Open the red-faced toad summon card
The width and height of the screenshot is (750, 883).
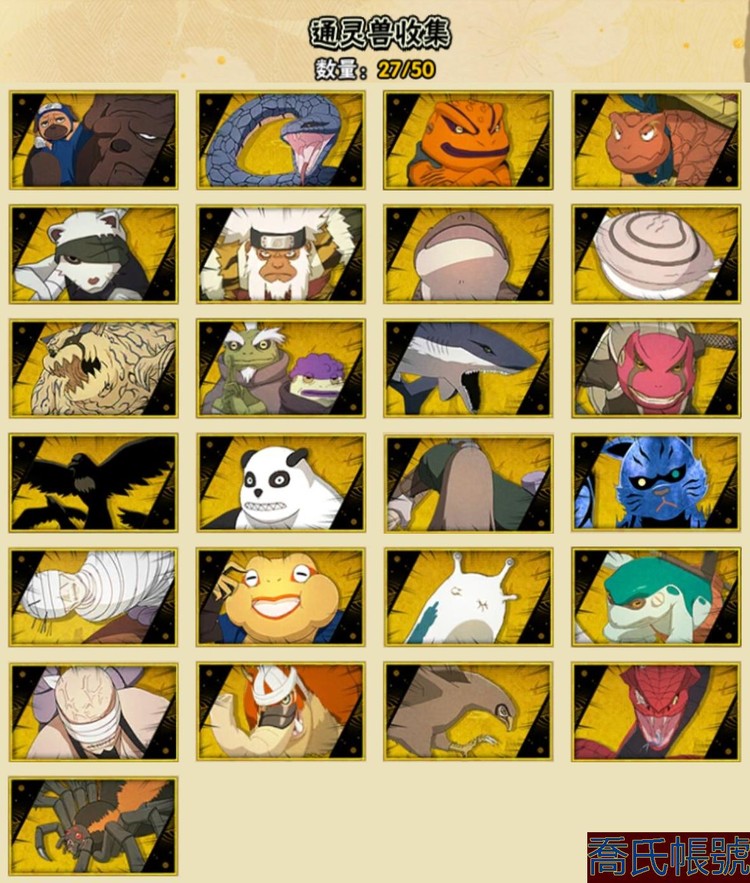(656, 369)
